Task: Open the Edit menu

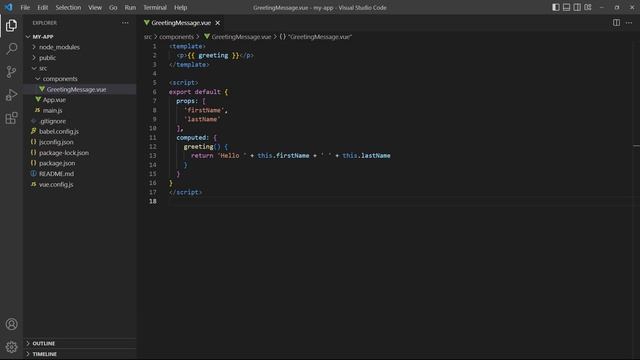Action: click(x=42, y=7)
